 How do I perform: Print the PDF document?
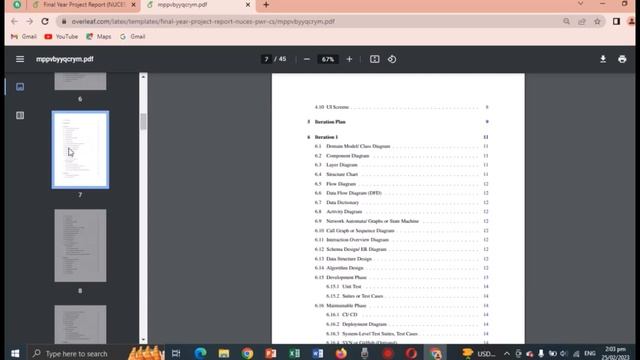click(622, 59)
